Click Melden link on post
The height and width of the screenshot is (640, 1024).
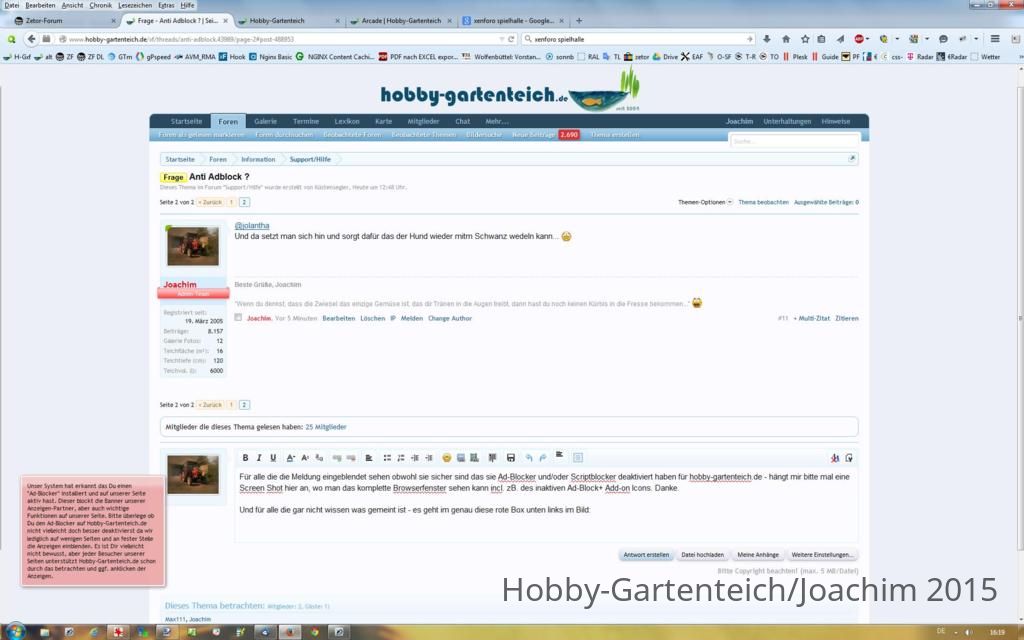point(411,319)
